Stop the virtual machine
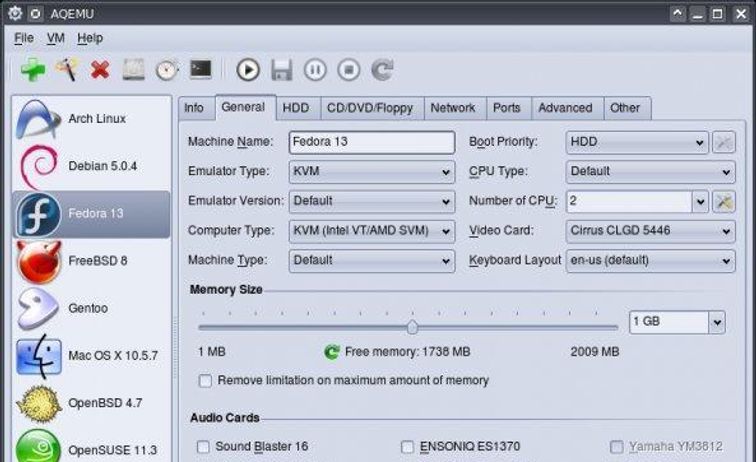 click(x=349, y=70)
